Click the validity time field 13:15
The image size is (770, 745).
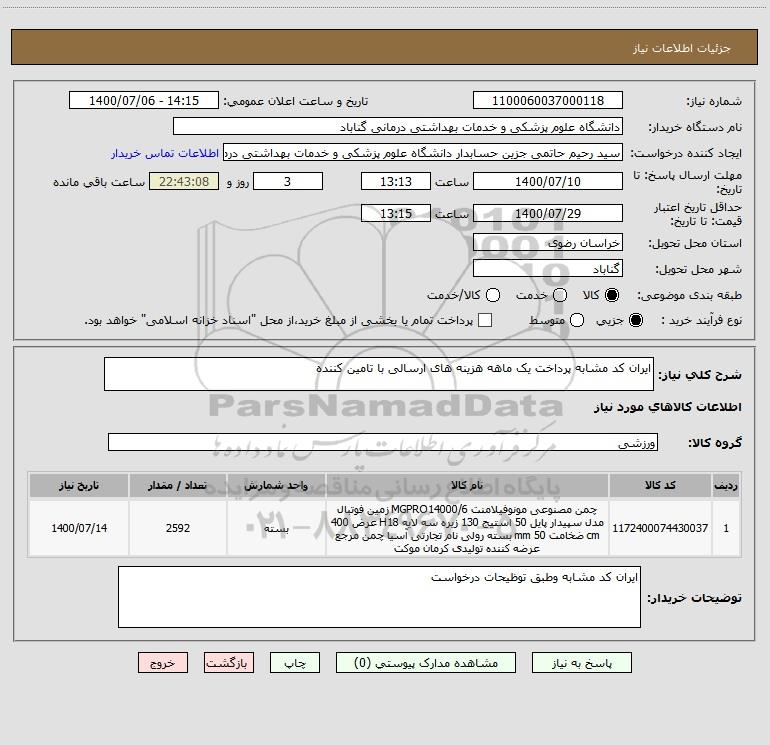(x=396, y=213)
